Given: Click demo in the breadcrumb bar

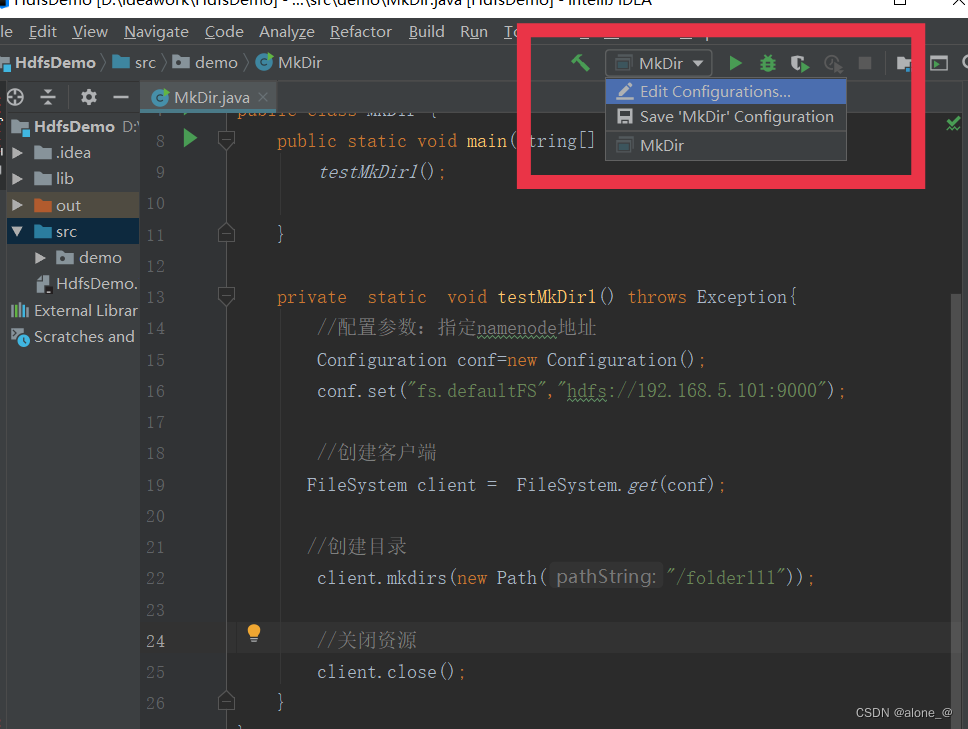Looking at the screenshot, I should coord(205,62).
